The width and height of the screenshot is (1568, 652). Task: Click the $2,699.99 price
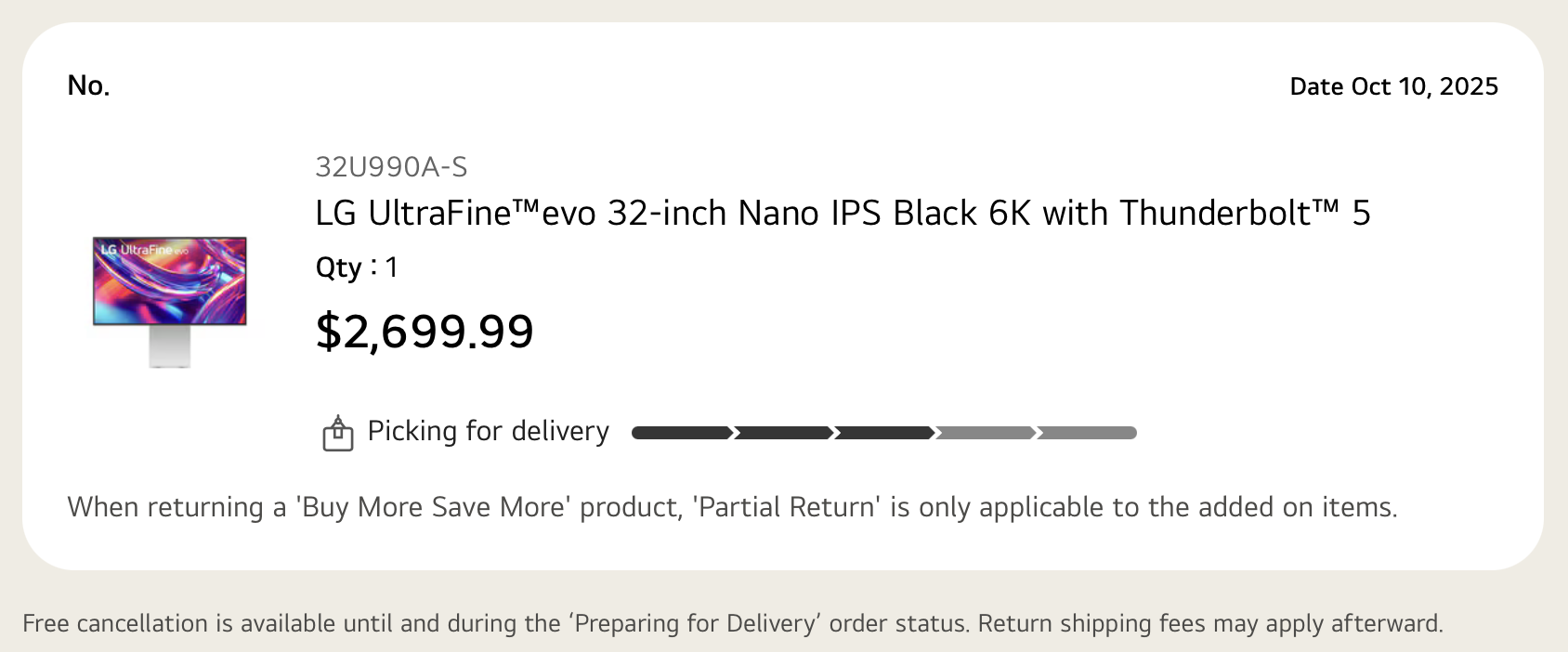point(425,332)
